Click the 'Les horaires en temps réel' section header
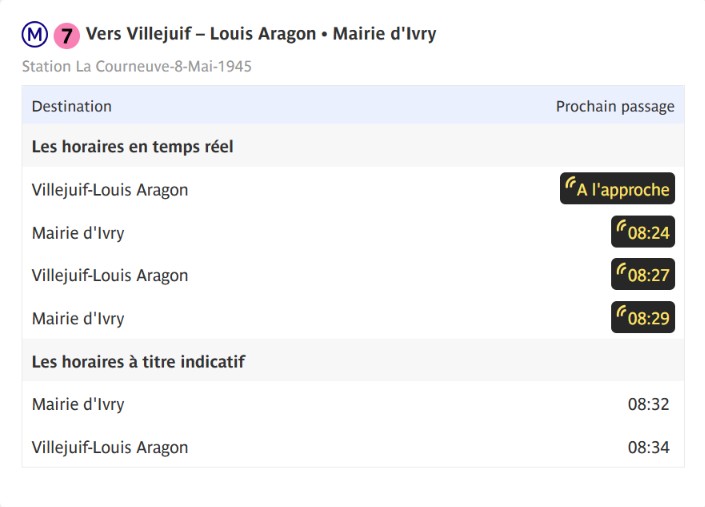This screenshot has height=507, width=705. coord(133,147)
